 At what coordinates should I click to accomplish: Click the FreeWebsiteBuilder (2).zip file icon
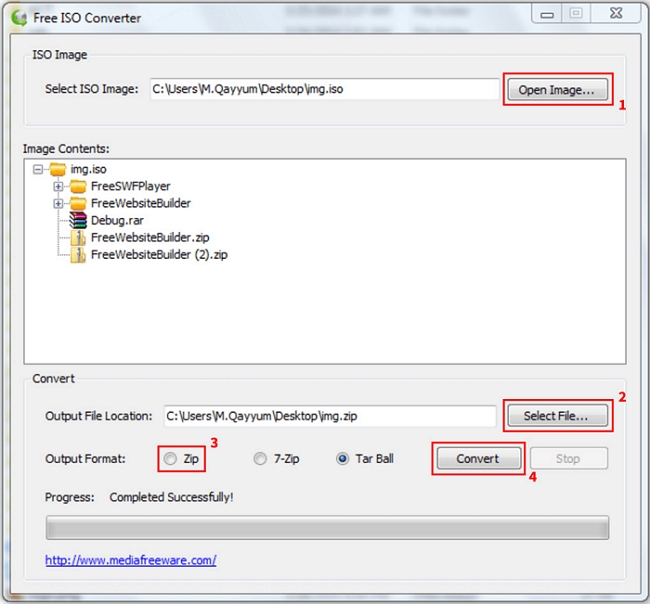click(x=80, y=254)
